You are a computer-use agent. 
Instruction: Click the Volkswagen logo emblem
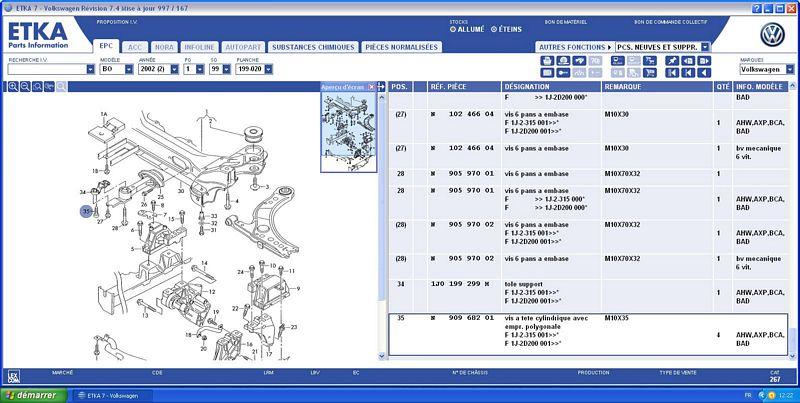772,35
